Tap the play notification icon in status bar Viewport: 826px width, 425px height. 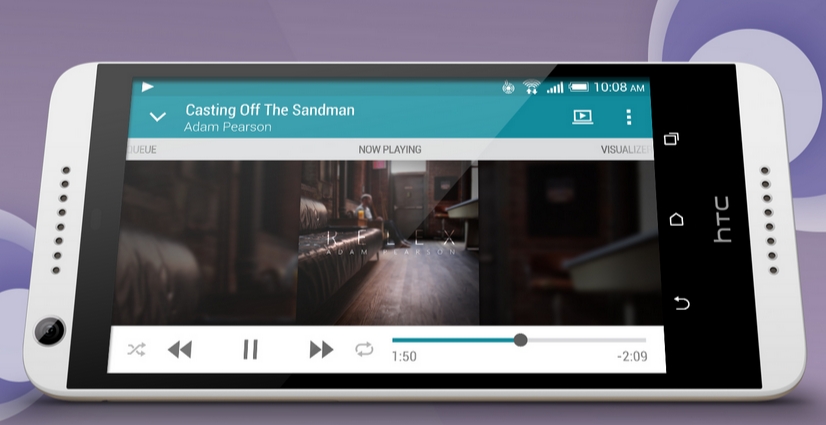pyautogui.click(x=148, y=87)
